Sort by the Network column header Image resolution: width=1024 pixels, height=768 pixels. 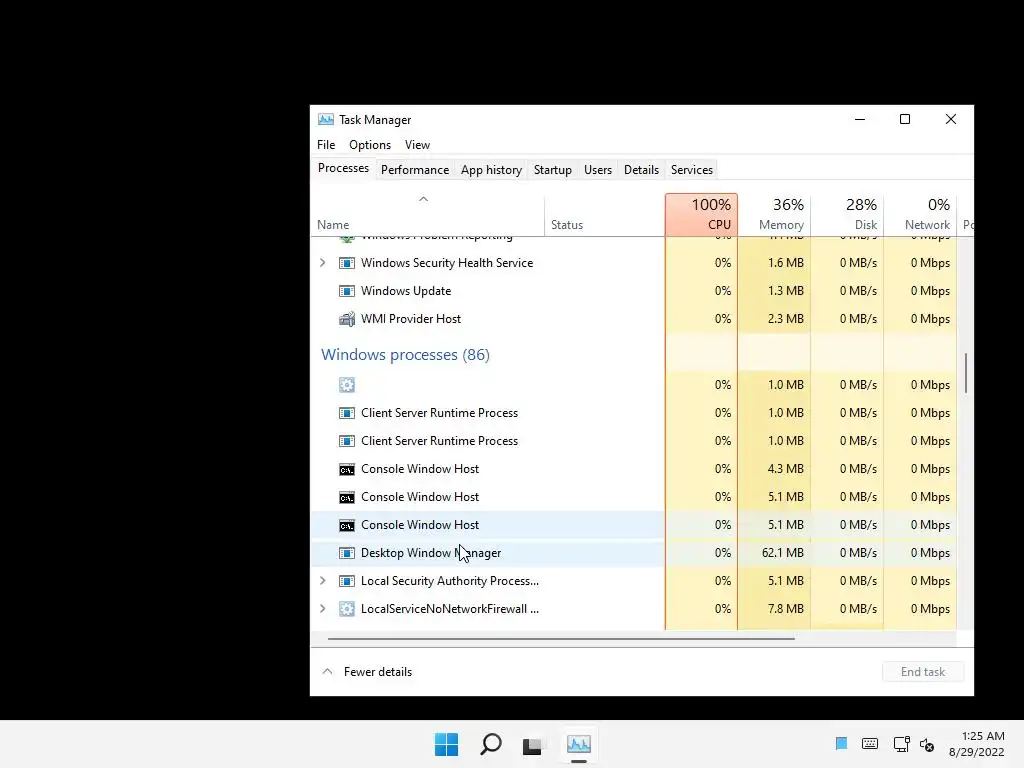tap(920, 215)
